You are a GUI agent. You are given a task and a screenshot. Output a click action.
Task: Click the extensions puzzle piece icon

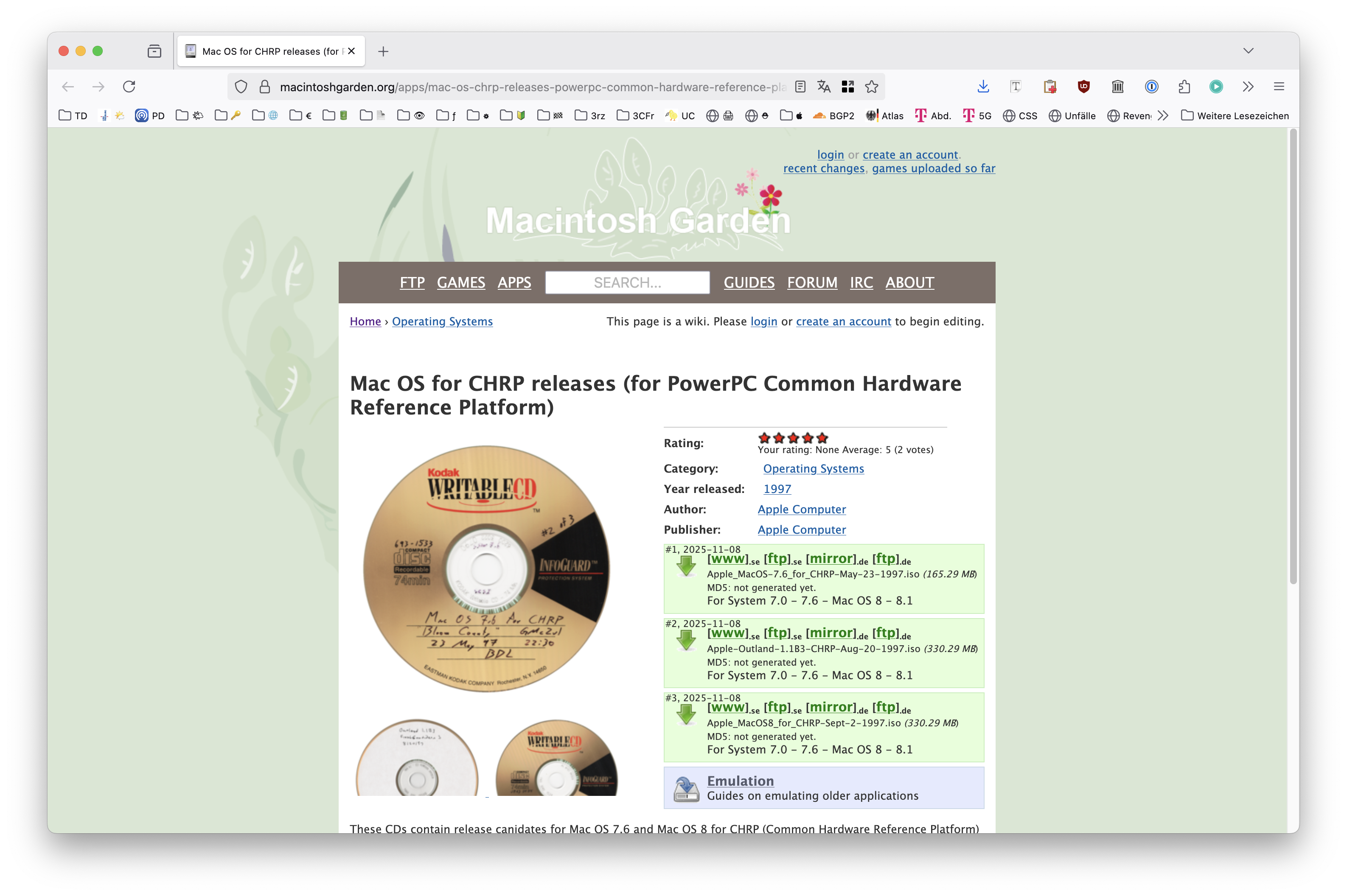point(1184,87)
